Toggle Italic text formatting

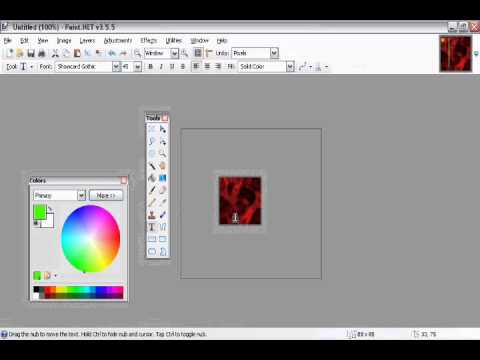(161, 67)
